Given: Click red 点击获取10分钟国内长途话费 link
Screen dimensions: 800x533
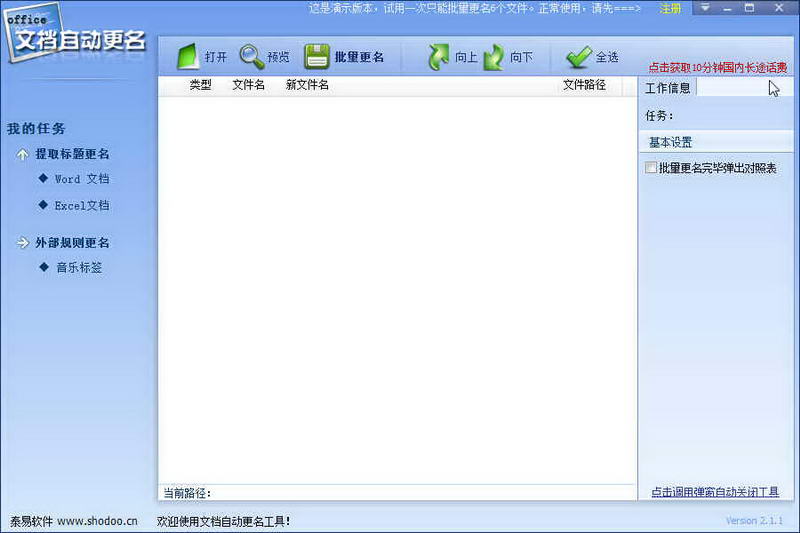Looking at the screenshot, I should point(717,67).
